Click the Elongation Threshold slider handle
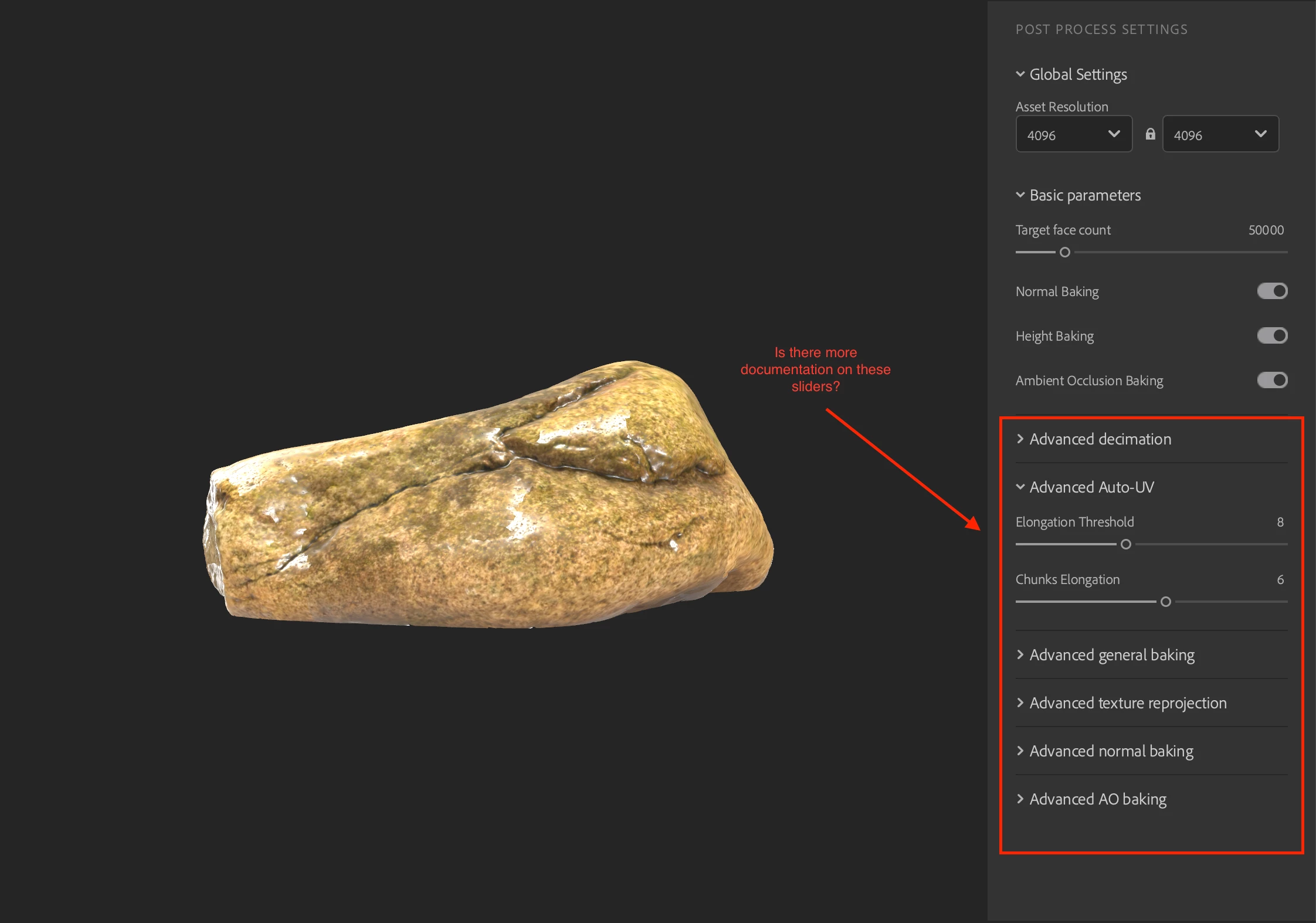Screen dimensions: 1316x923 [x=1126, y=544]
